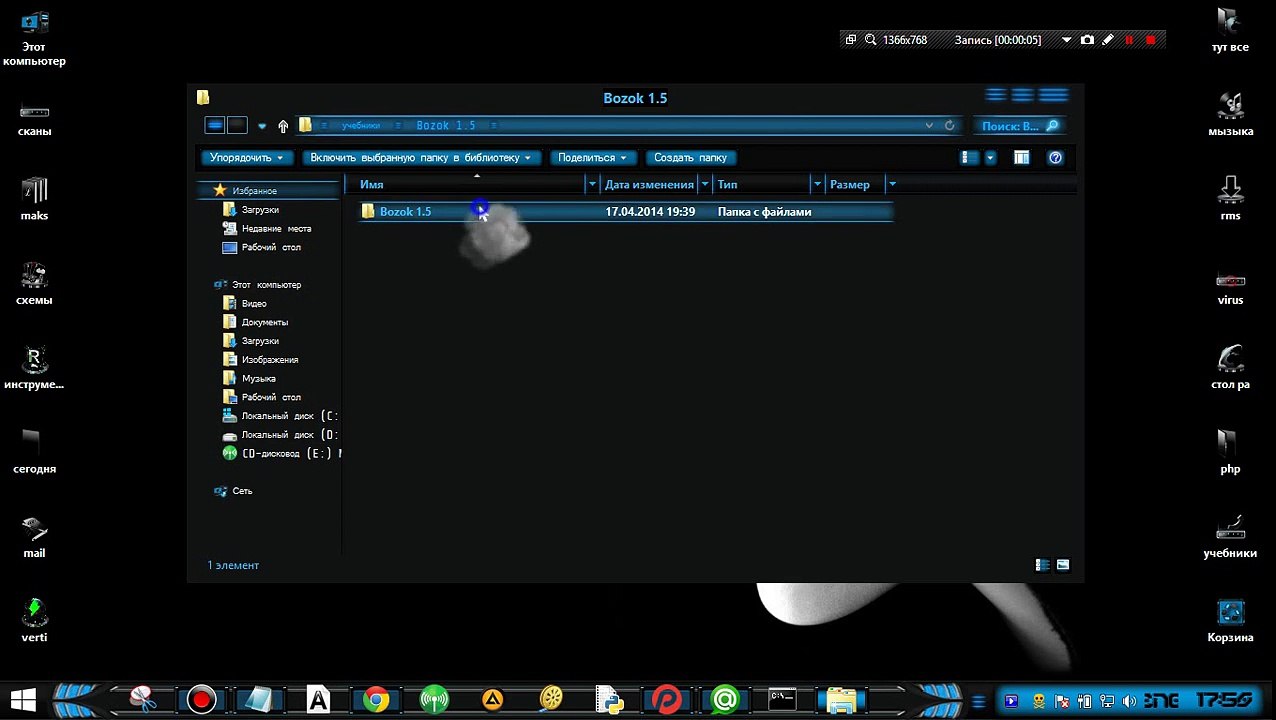The height and width of the screenshot is (720, 1276).
Task: Click the Создать папку button
Action: (x=690, y=158)
